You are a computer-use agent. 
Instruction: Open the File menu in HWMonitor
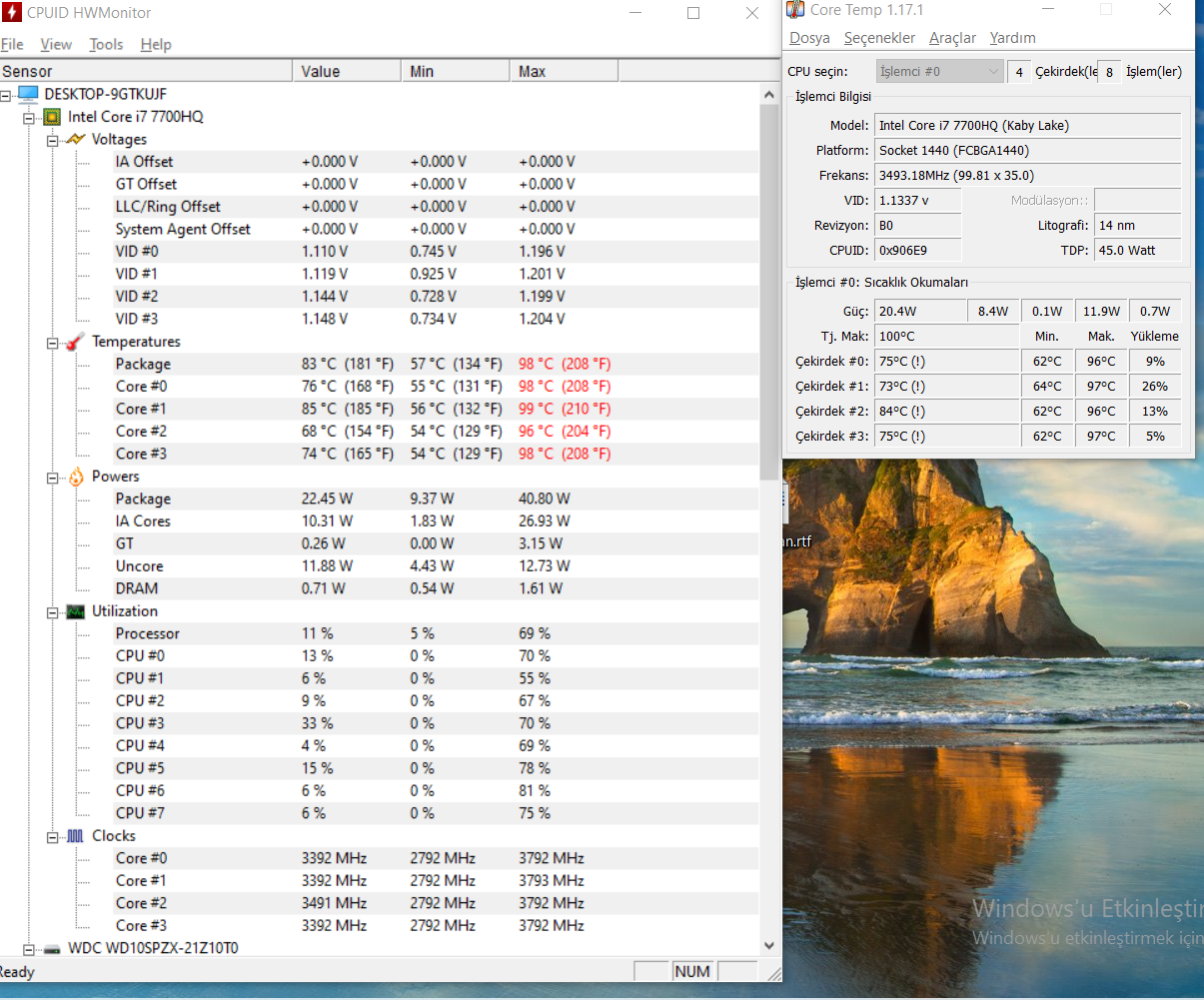(12, 44)
